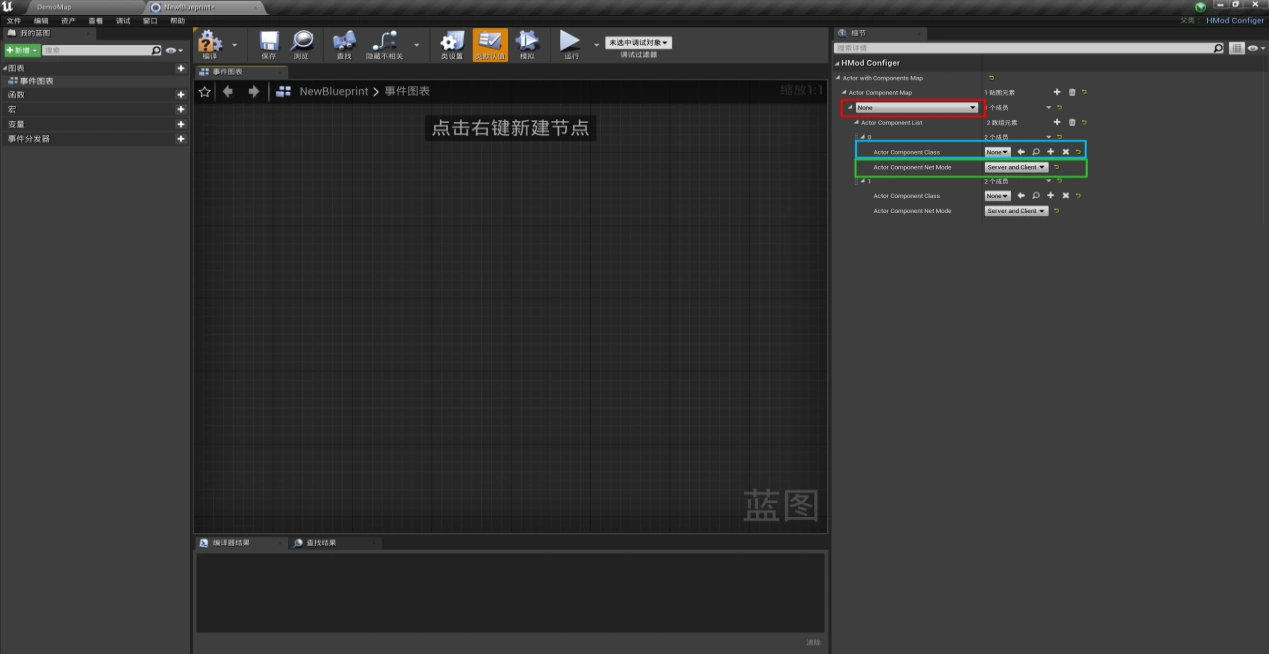Select 类默认值 class defaults button
Viewport: 1269px width, 654px height.
(x=490, y=44)
